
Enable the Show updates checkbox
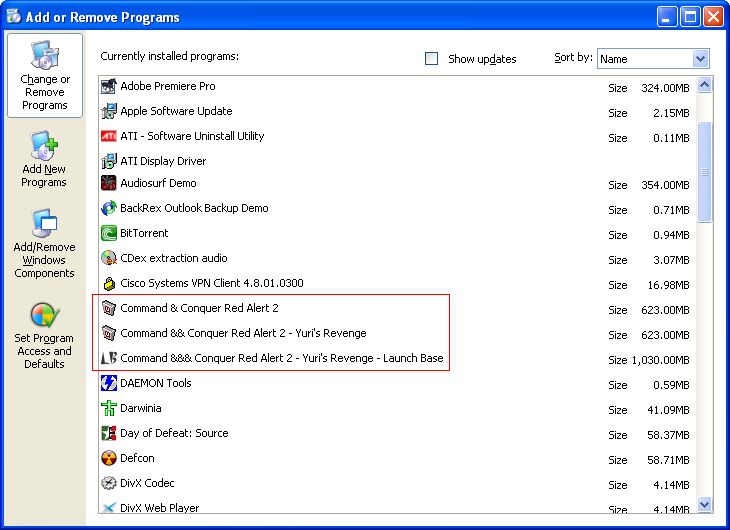point(432,59)
